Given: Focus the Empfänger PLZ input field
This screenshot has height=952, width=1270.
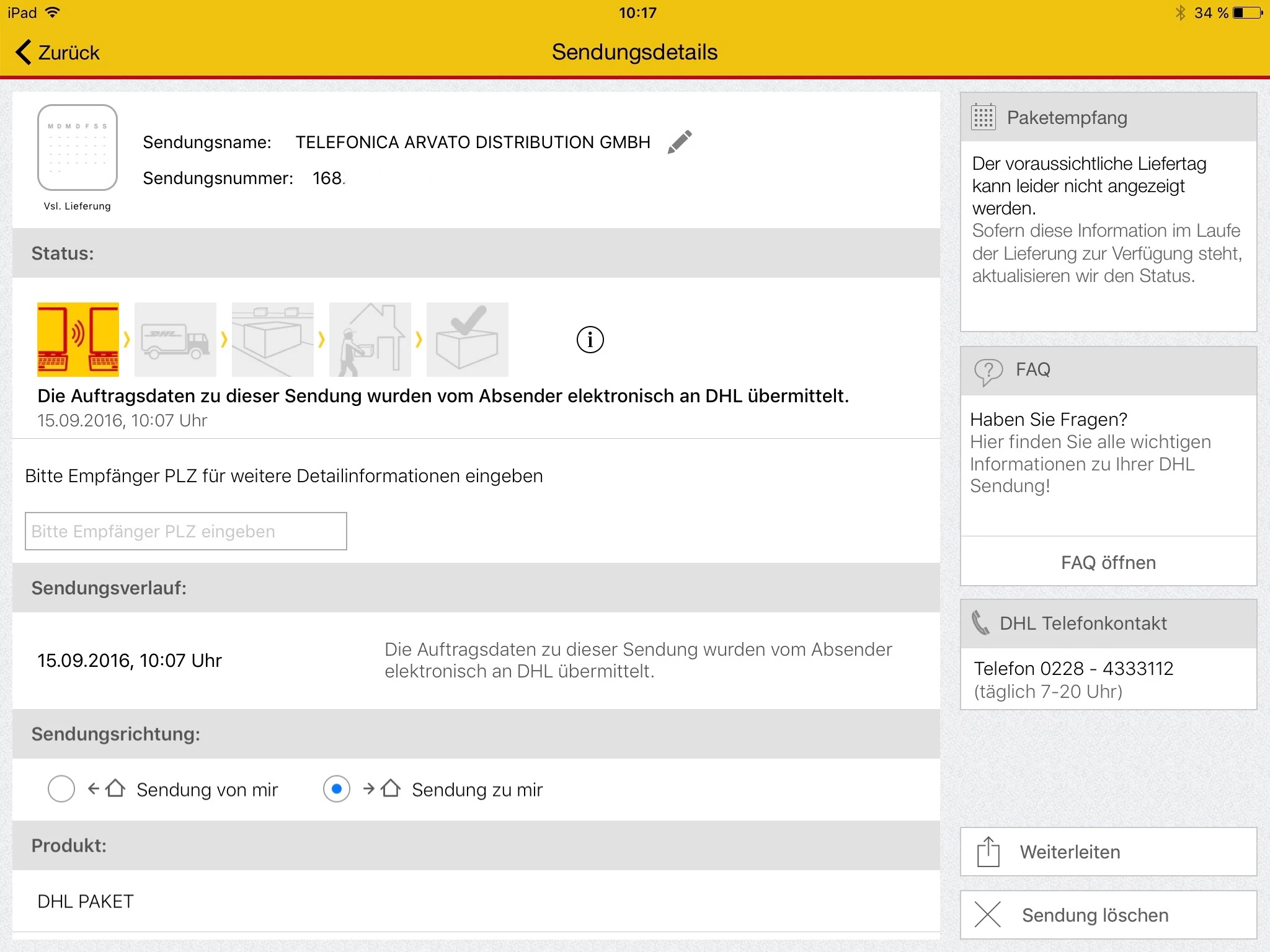Looking at the screenshot, I should coord(186,531).
